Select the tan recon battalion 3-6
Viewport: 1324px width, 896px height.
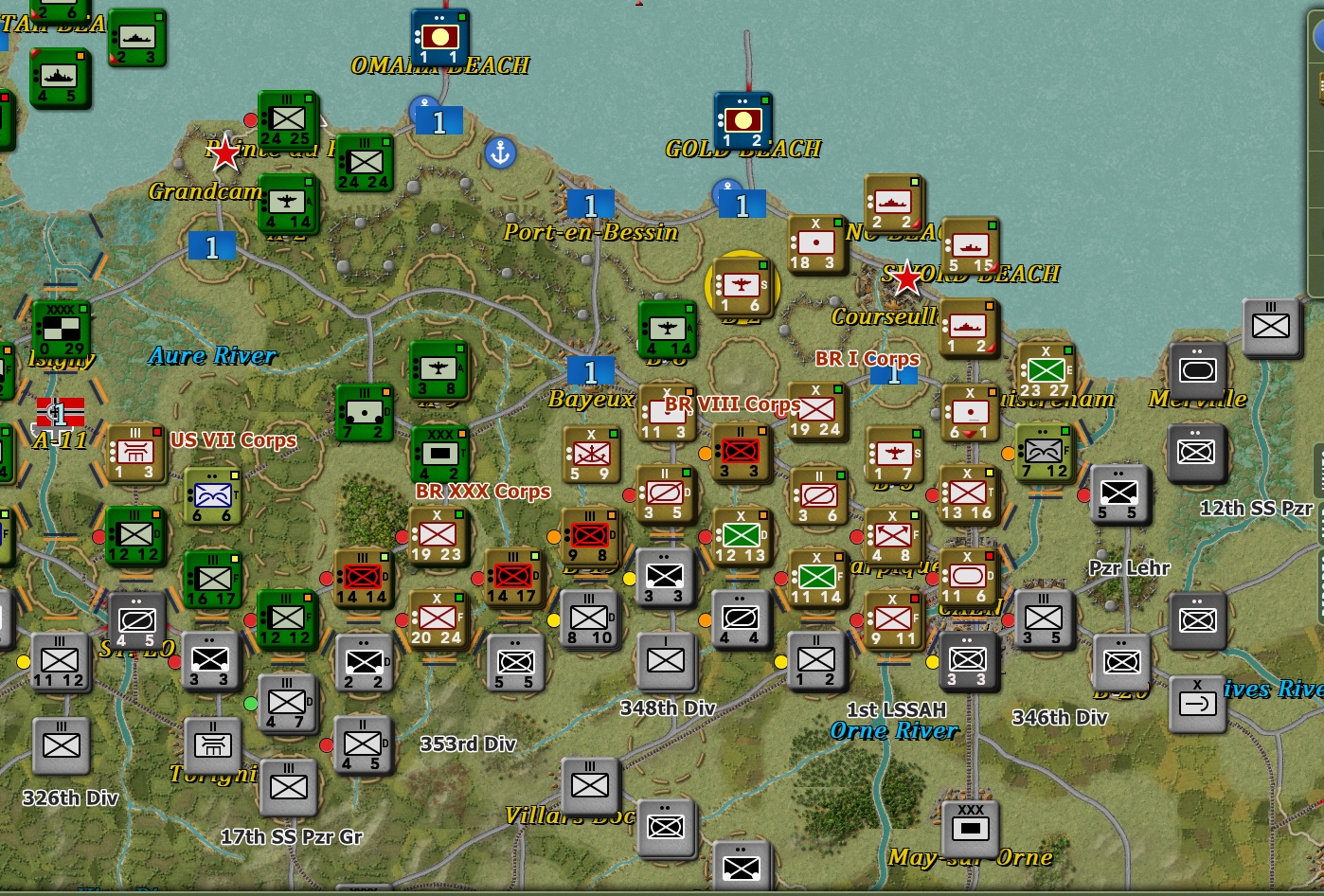click(818, 495)
